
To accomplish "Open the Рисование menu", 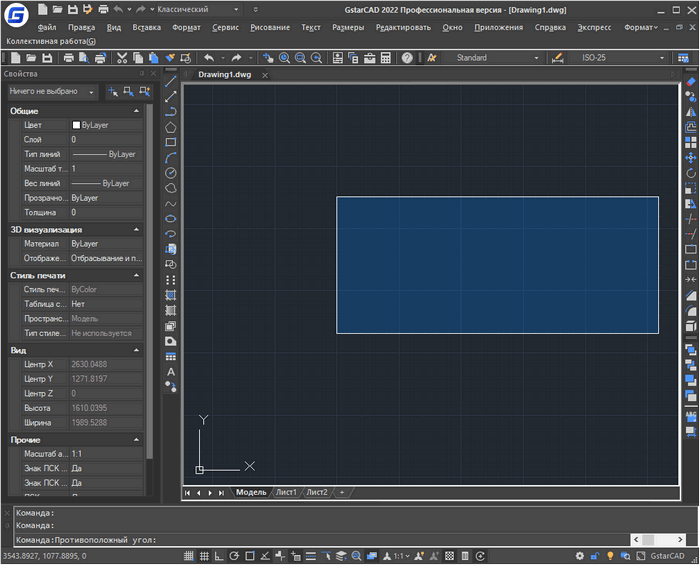I will [x=270, y=27].
